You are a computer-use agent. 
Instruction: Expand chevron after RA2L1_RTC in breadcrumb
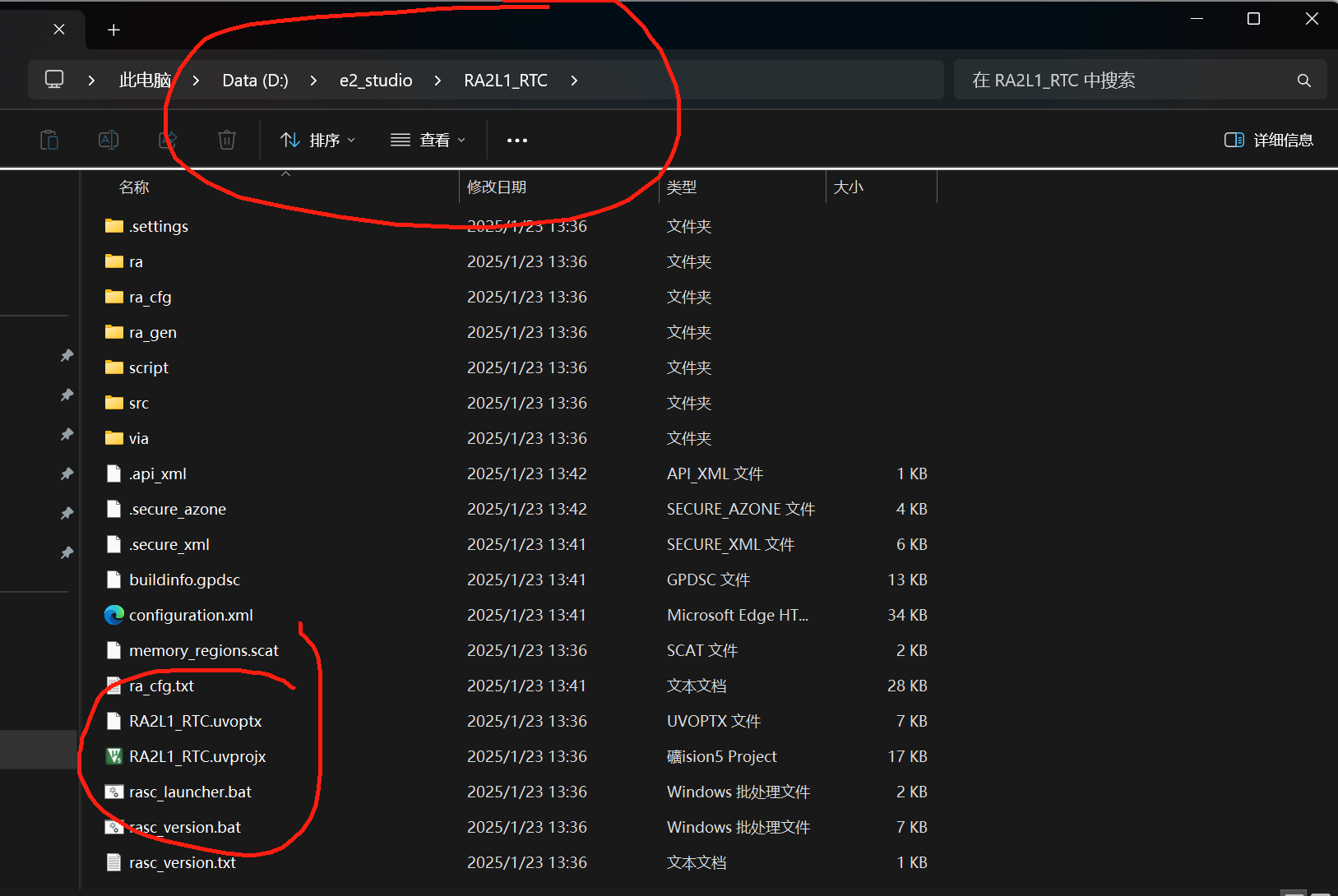coord(574,81)
